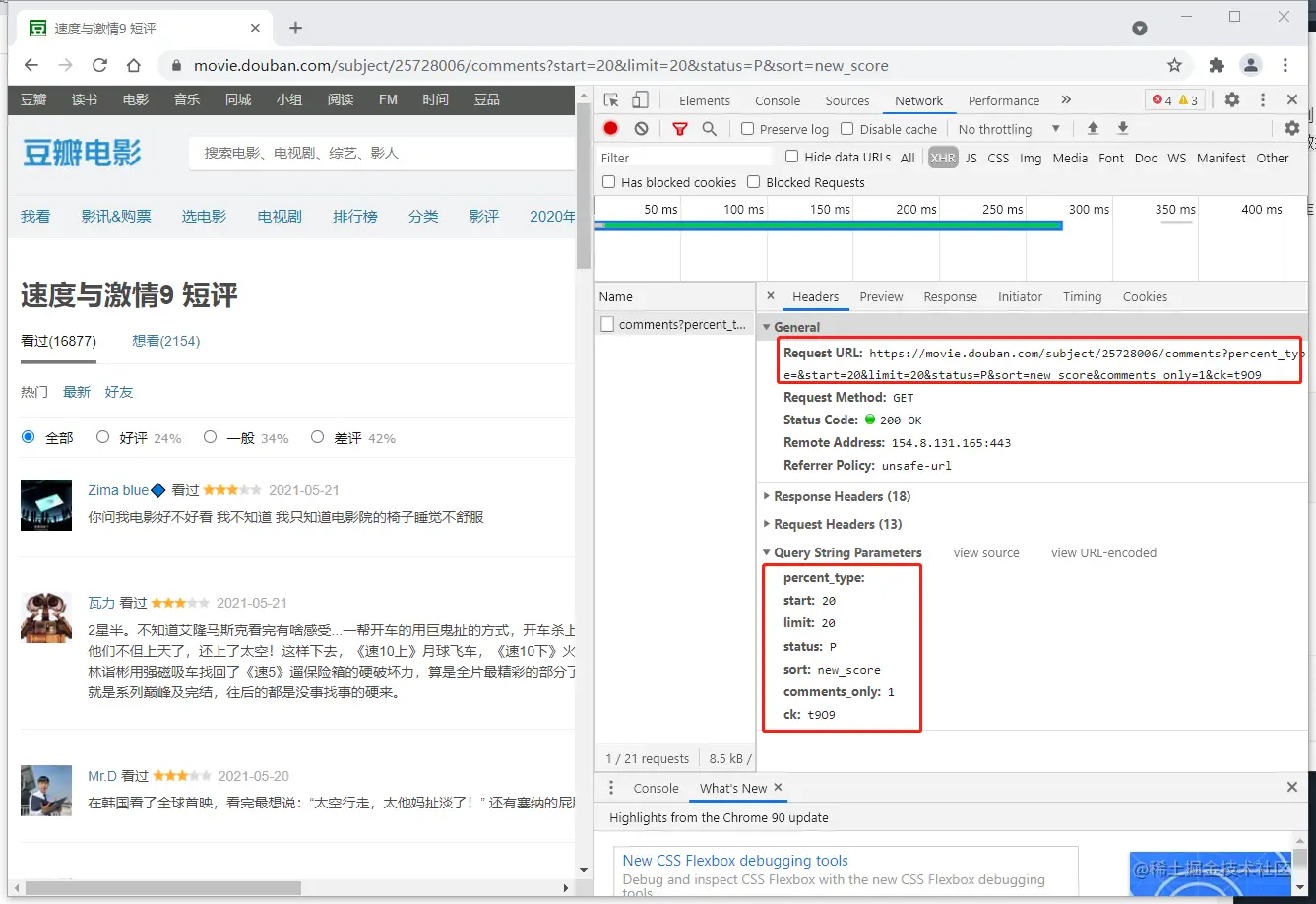
Task: Check Has blocked cookies checkbox
Action: click(x=608, y=182)
